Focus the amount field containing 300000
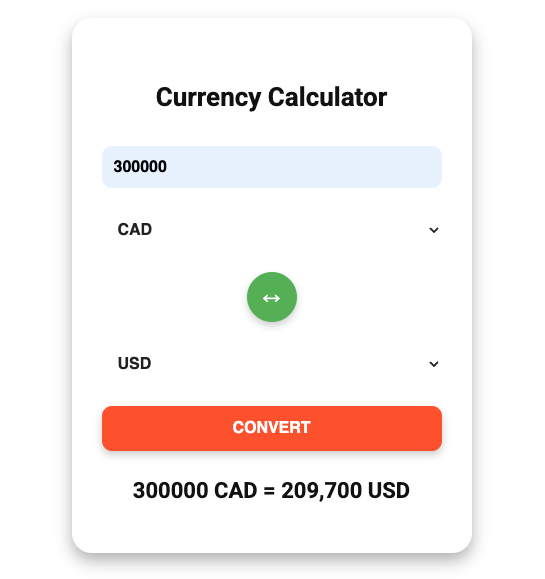Screen dimensions: 545x579 click(x=272, y=167)
